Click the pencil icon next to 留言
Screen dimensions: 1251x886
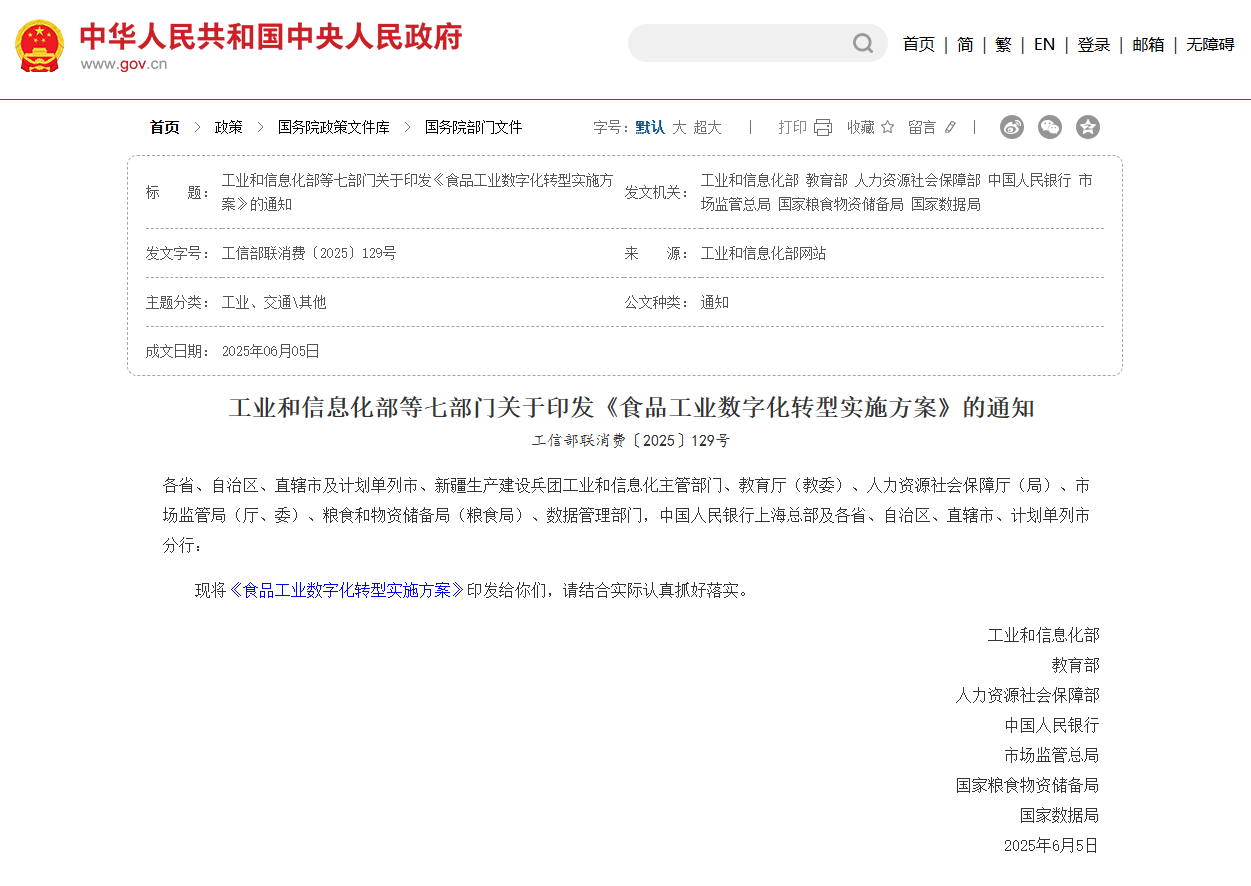pos(950,127)
